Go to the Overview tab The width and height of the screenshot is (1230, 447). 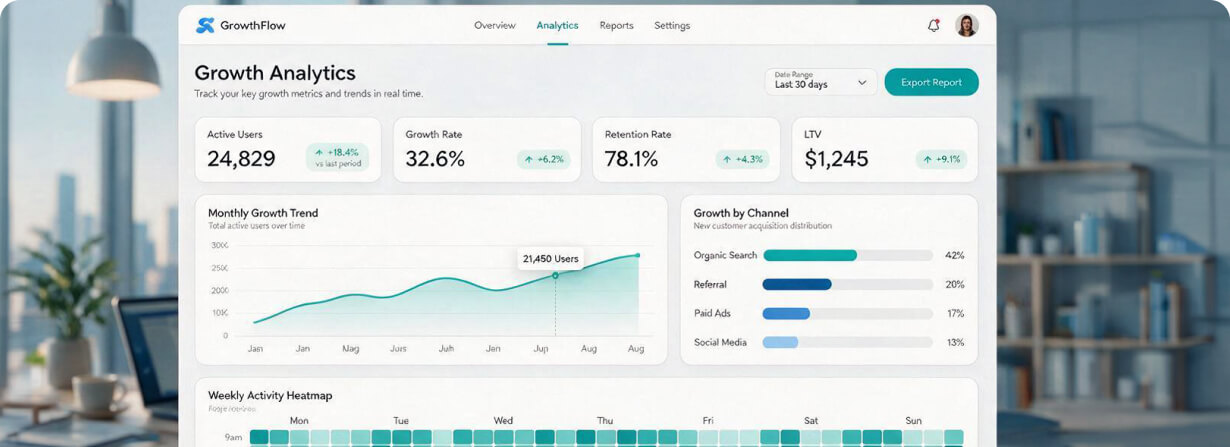tap(495, 25)
